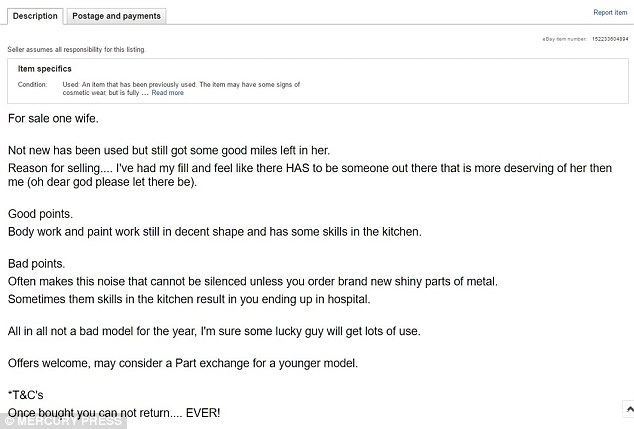Screen dimensions: 634x429
Task: Click the 'Bad points.' line
Action: 36,264
